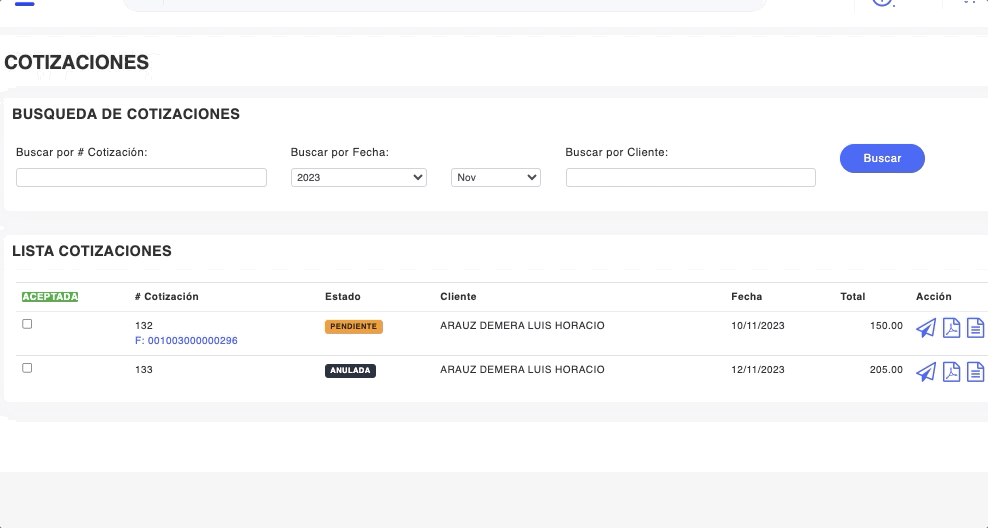988x528 pixels.
Task: Open the year dropdown showing 2023
Action: click(x=358, y=177)
